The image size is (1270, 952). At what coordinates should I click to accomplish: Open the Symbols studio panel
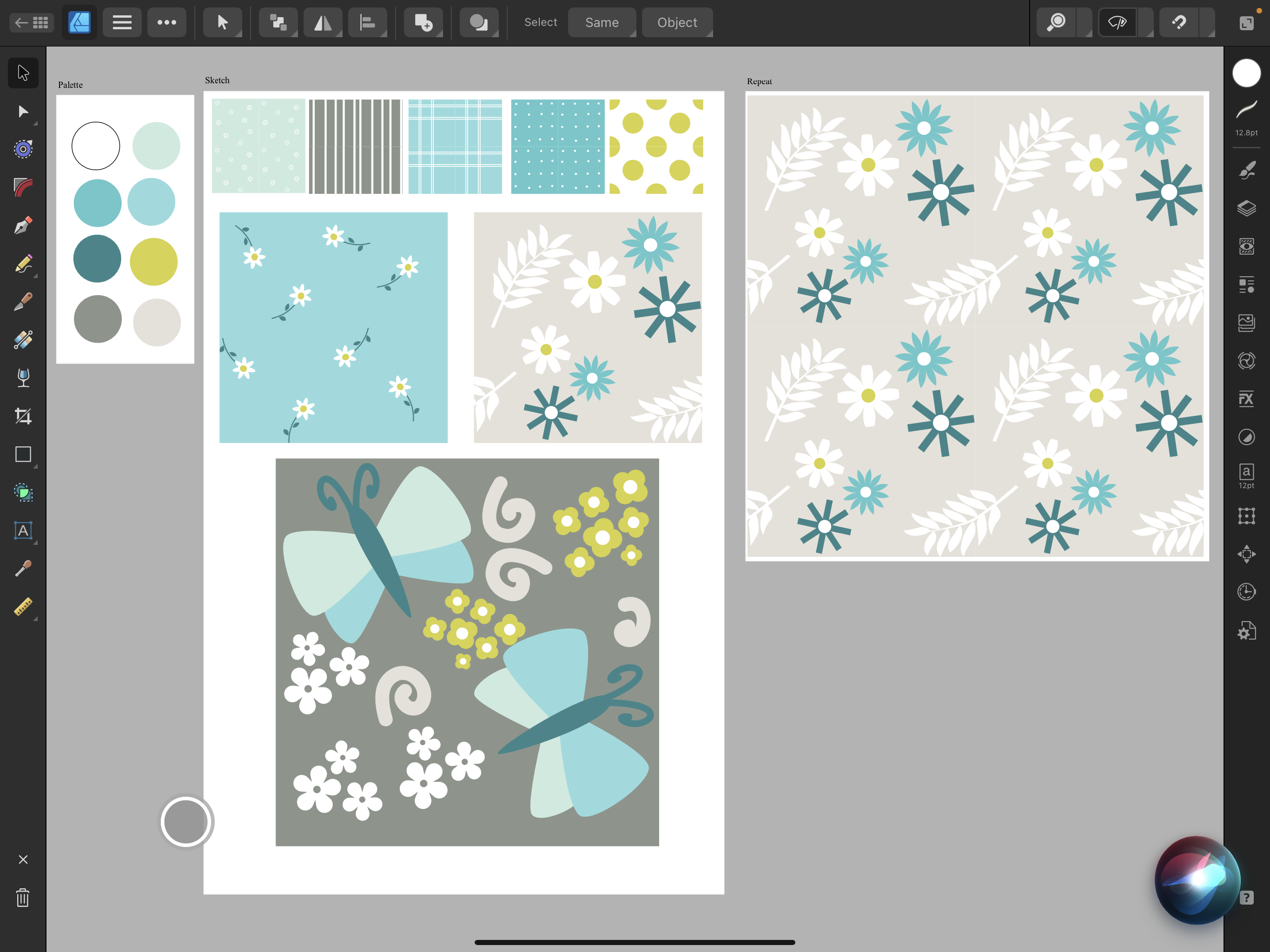1246,361
